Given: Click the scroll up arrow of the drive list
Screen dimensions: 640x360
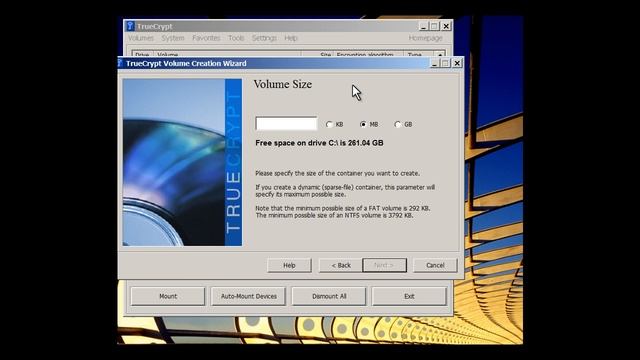Looking at the screenshot, I should pos(440,54).
